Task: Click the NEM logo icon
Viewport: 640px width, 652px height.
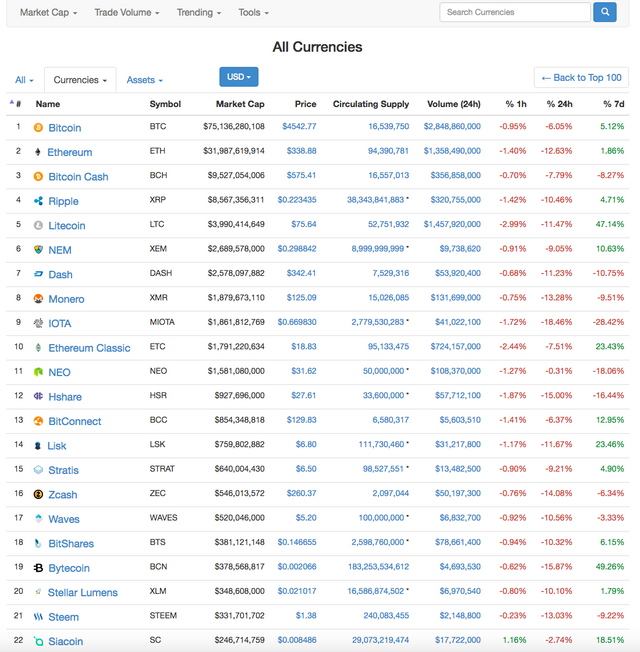Action: (38, 250)
